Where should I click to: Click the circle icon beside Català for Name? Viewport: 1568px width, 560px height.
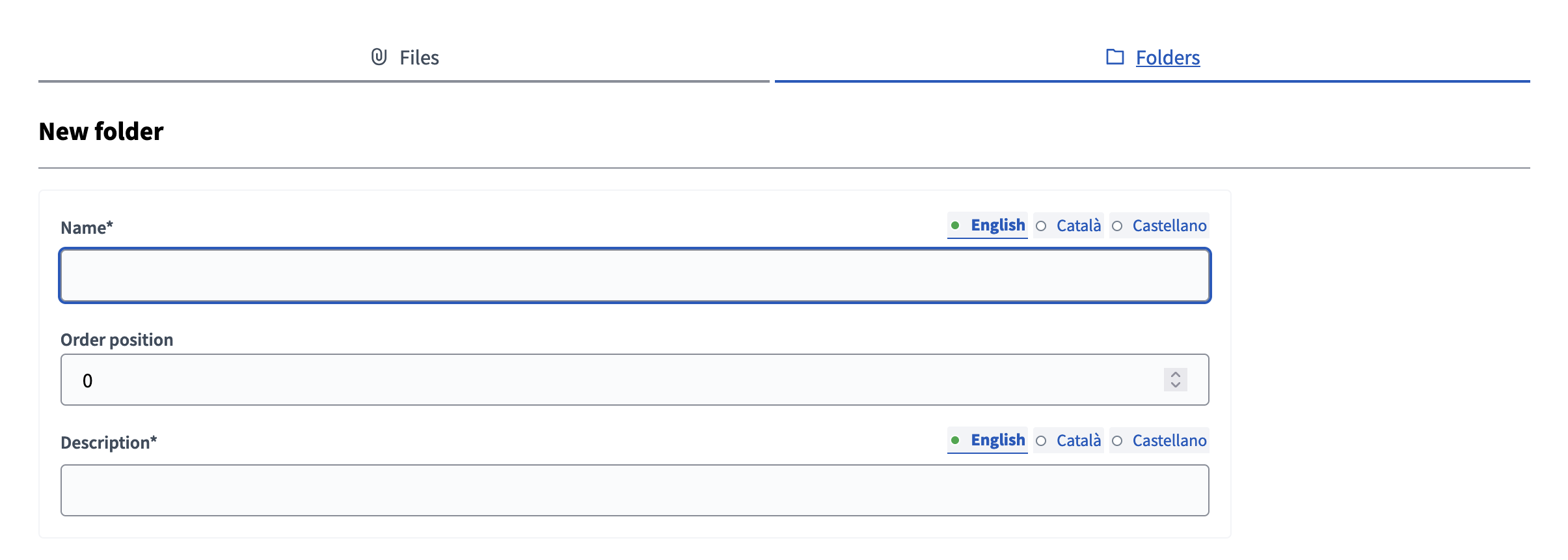pos(1041,226)
